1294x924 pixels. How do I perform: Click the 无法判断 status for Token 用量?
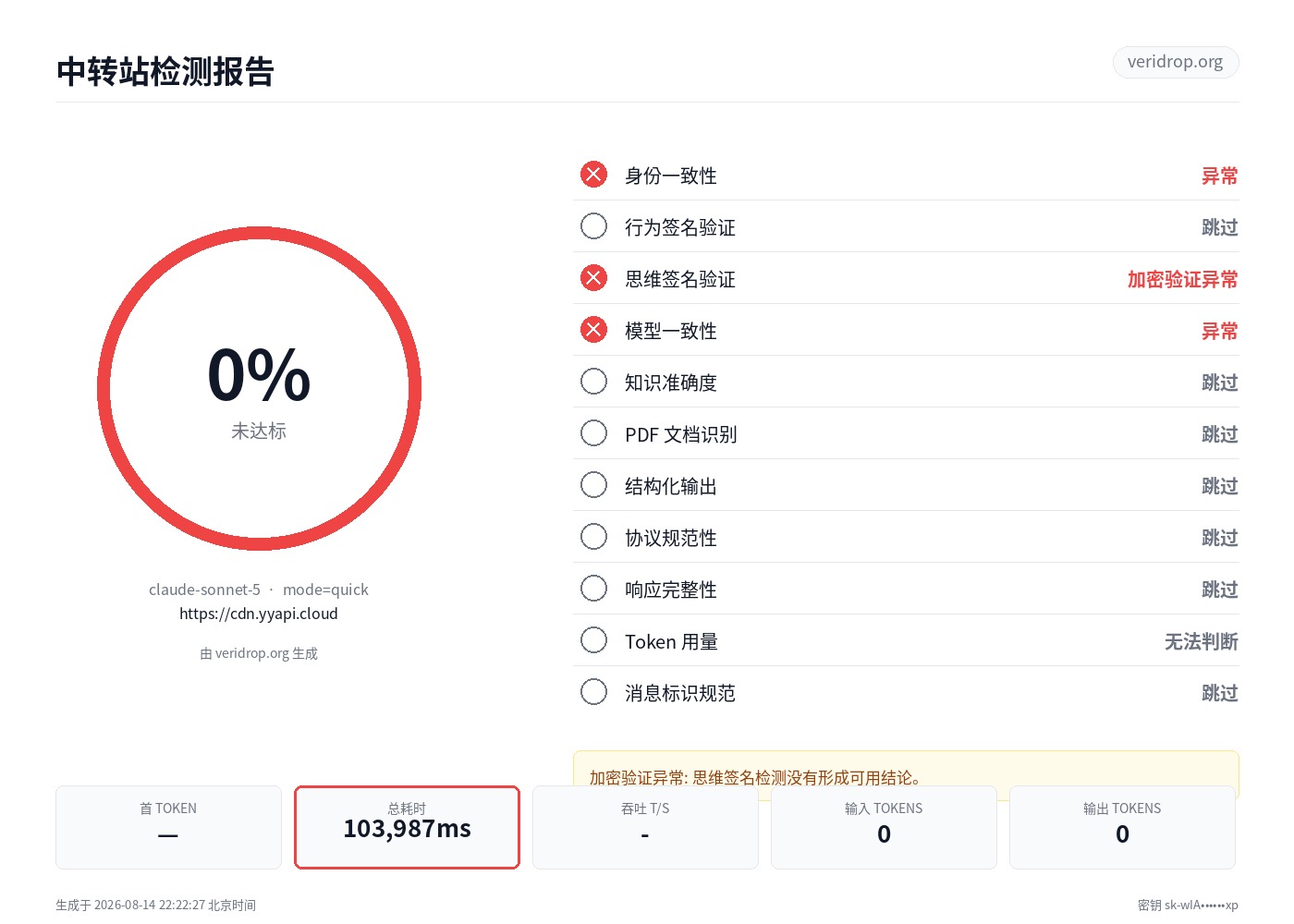pos(1201,641)
